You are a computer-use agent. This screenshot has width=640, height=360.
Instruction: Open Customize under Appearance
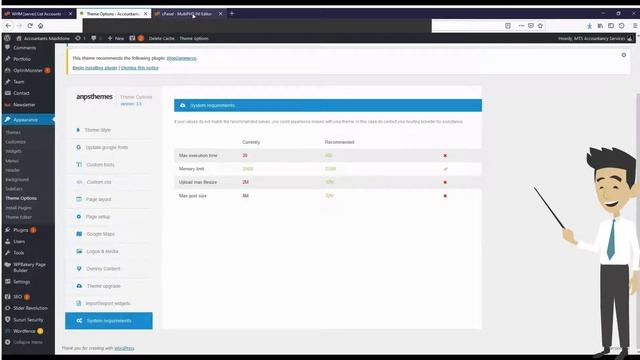(x=16, y=142)
